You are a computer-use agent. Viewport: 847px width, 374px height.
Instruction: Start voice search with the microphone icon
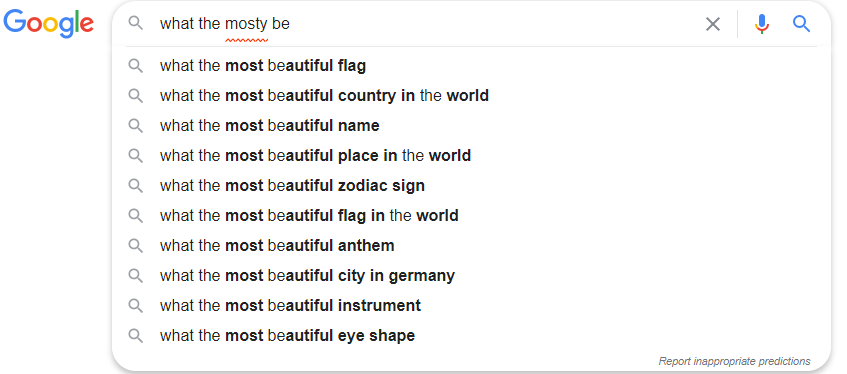(762, 24)
